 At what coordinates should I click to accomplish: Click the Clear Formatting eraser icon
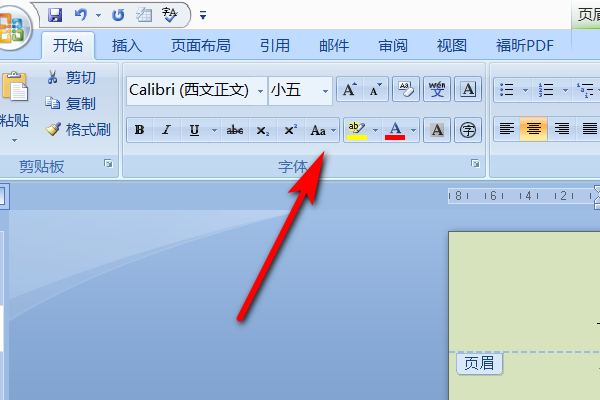[406, 90]
